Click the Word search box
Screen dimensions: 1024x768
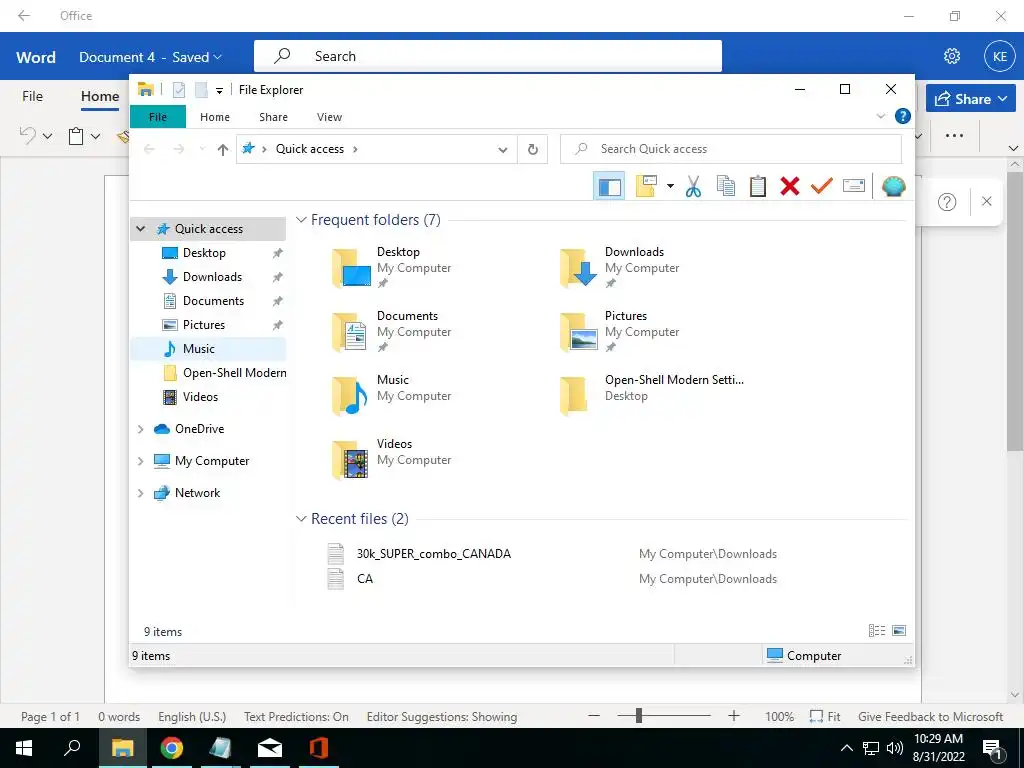(488, 56)
